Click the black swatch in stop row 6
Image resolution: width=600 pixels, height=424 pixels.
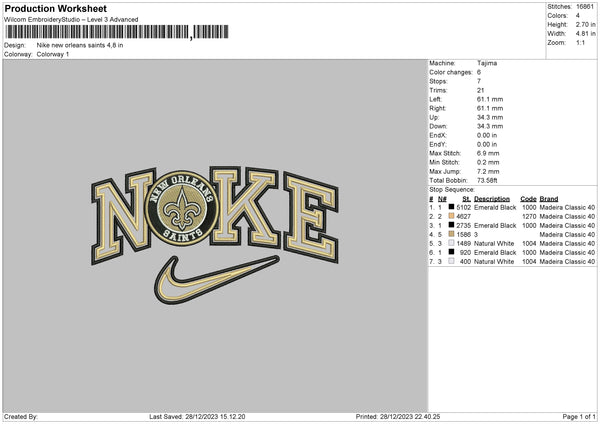[452, 252]
